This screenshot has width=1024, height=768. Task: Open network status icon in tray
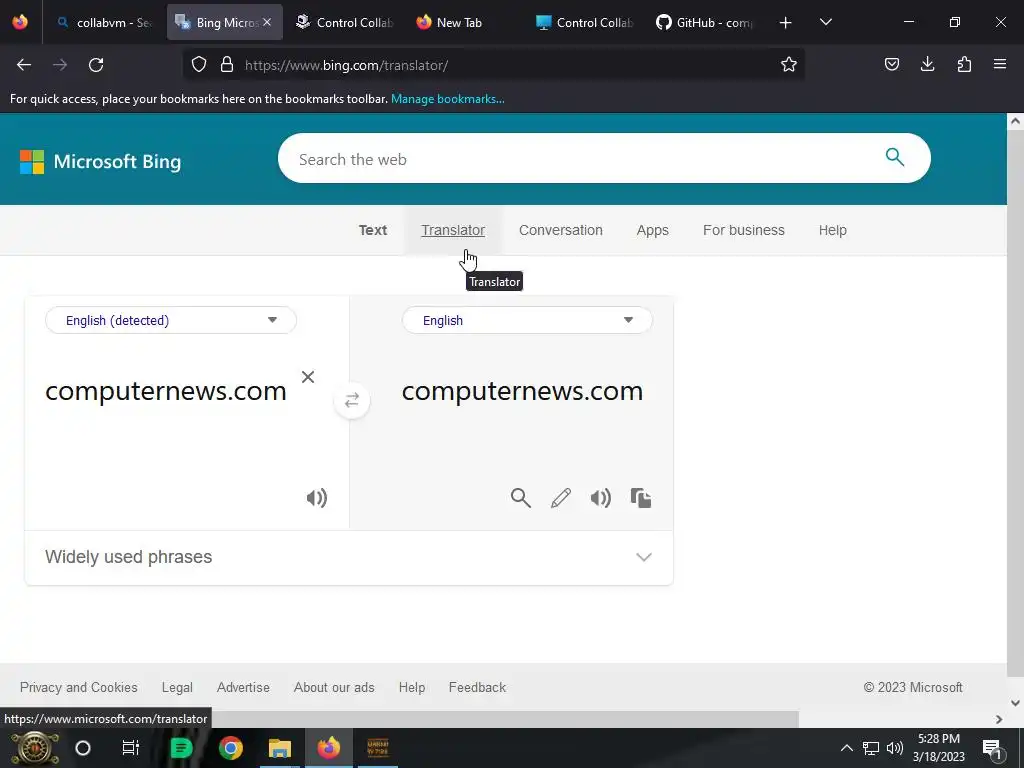point(871,748)
